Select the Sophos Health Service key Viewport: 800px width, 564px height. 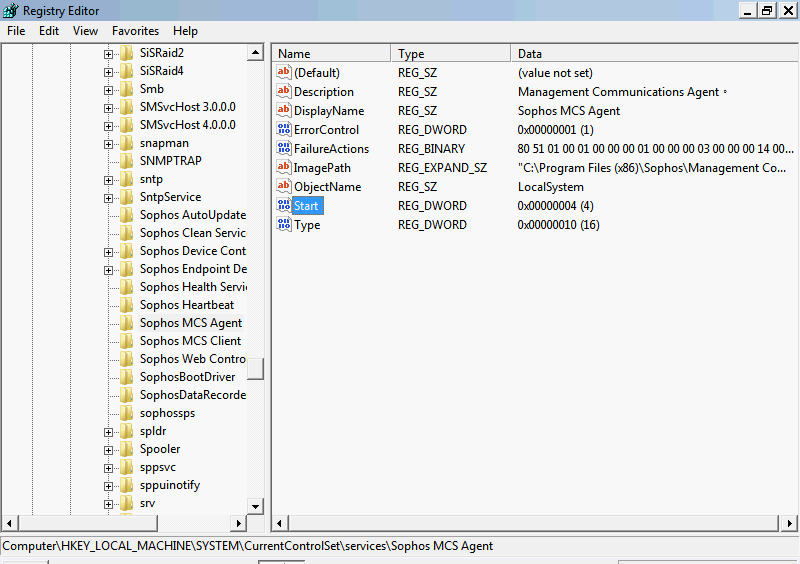click(193, 287)
